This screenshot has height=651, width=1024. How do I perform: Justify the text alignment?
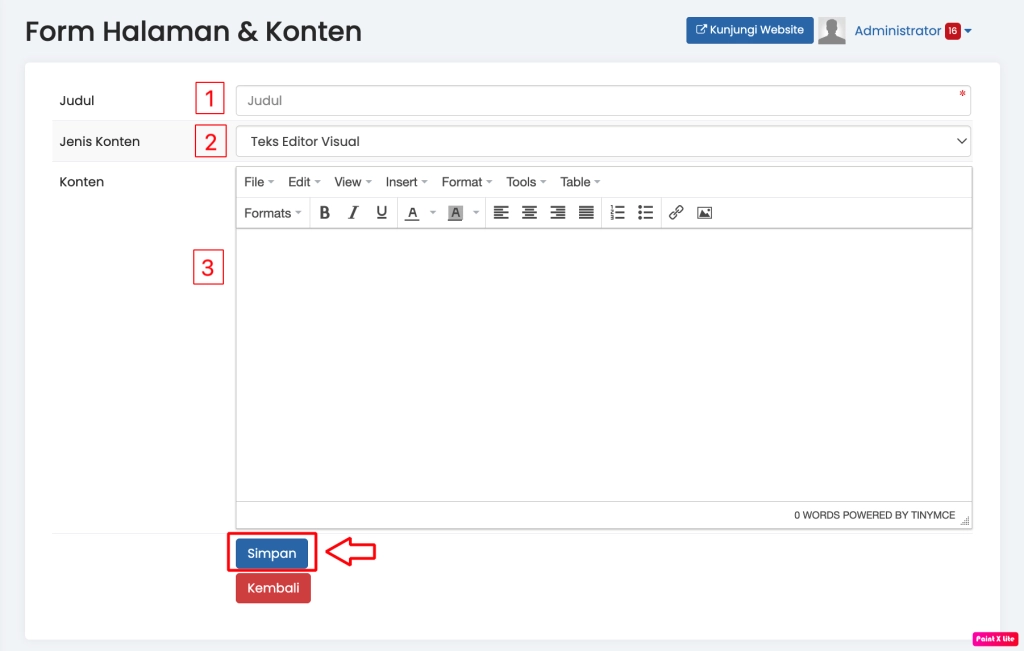tap(586, 213)
